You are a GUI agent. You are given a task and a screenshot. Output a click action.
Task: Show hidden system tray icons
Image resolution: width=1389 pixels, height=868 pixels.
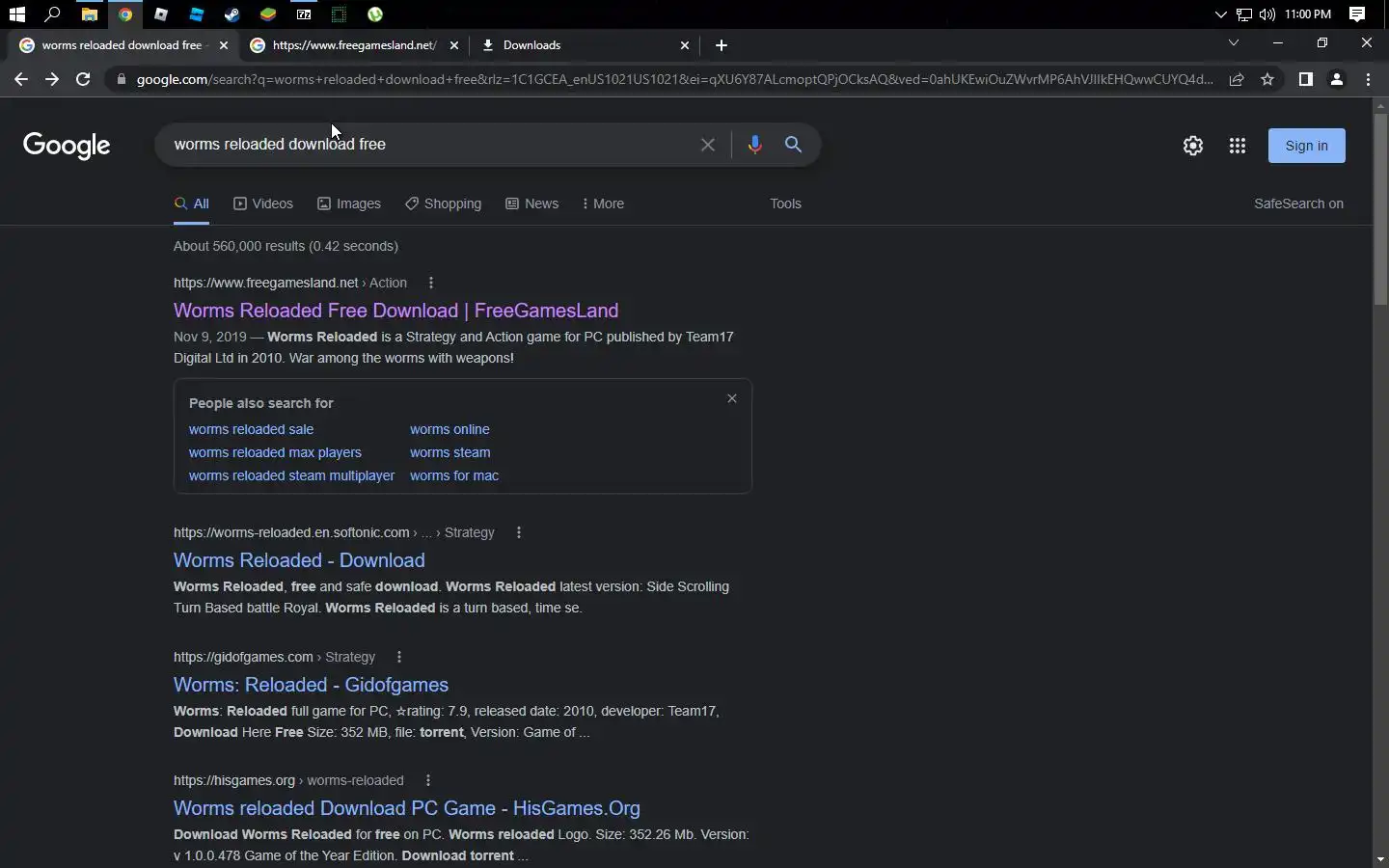pyautogui.click(x=1220, y=14)
